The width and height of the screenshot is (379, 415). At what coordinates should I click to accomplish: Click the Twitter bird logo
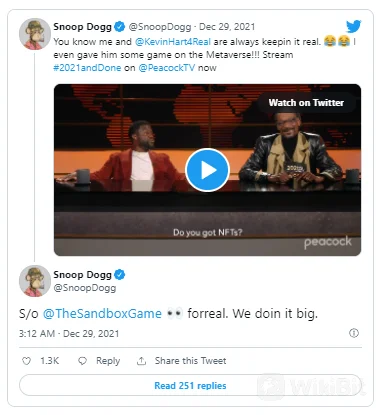tap(353, 26)
